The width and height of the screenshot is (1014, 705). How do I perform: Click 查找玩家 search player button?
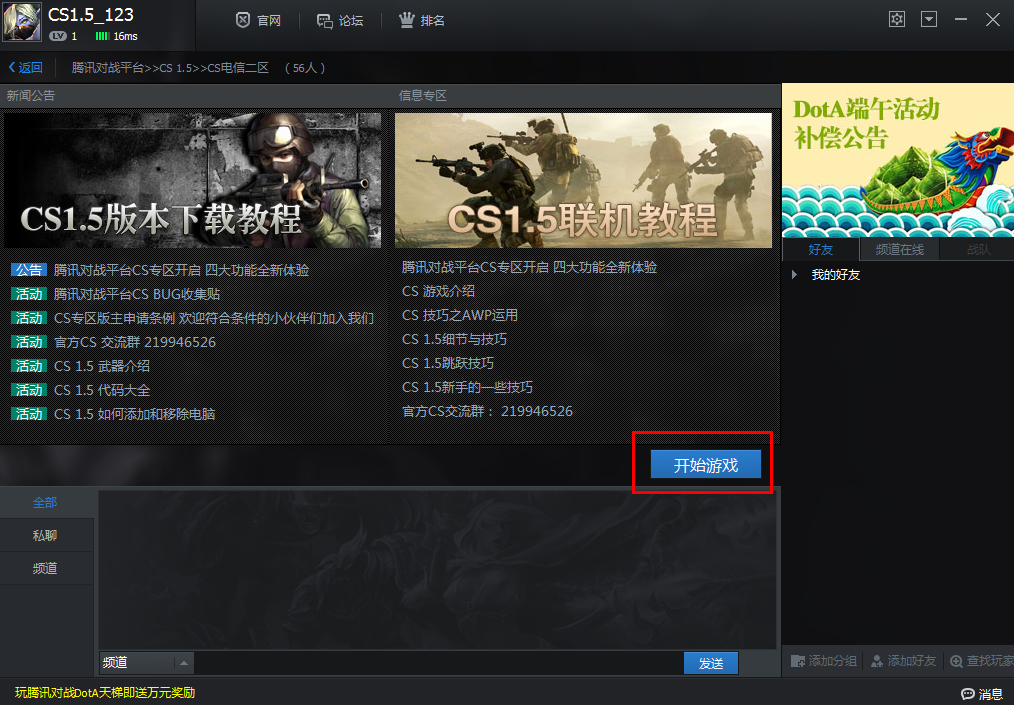[x=982, y=660]
